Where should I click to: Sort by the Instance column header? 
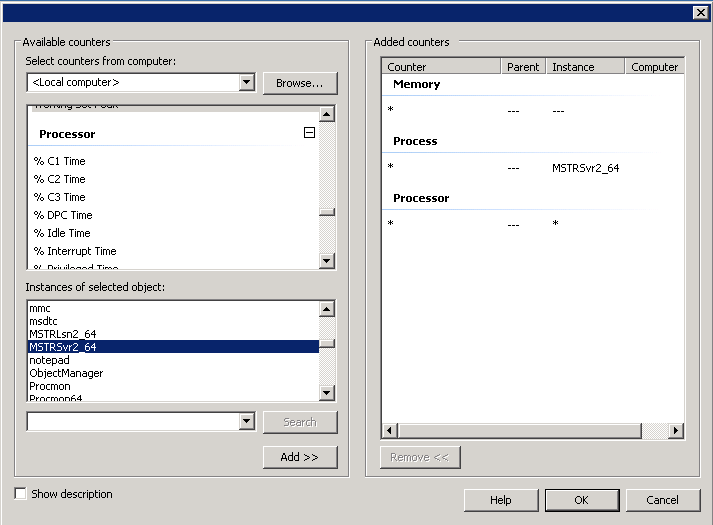pos(585,67)
